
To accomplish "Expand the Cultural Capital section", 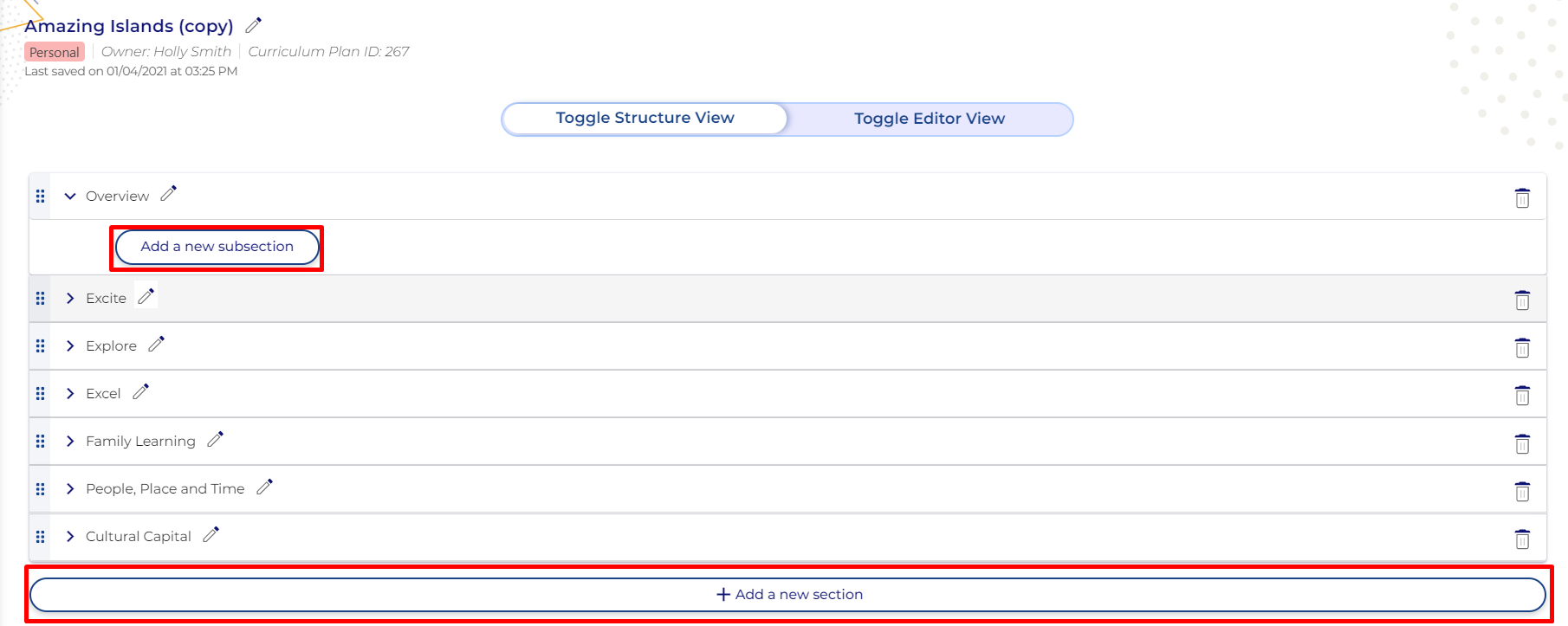I will click(x=70, y=537).
